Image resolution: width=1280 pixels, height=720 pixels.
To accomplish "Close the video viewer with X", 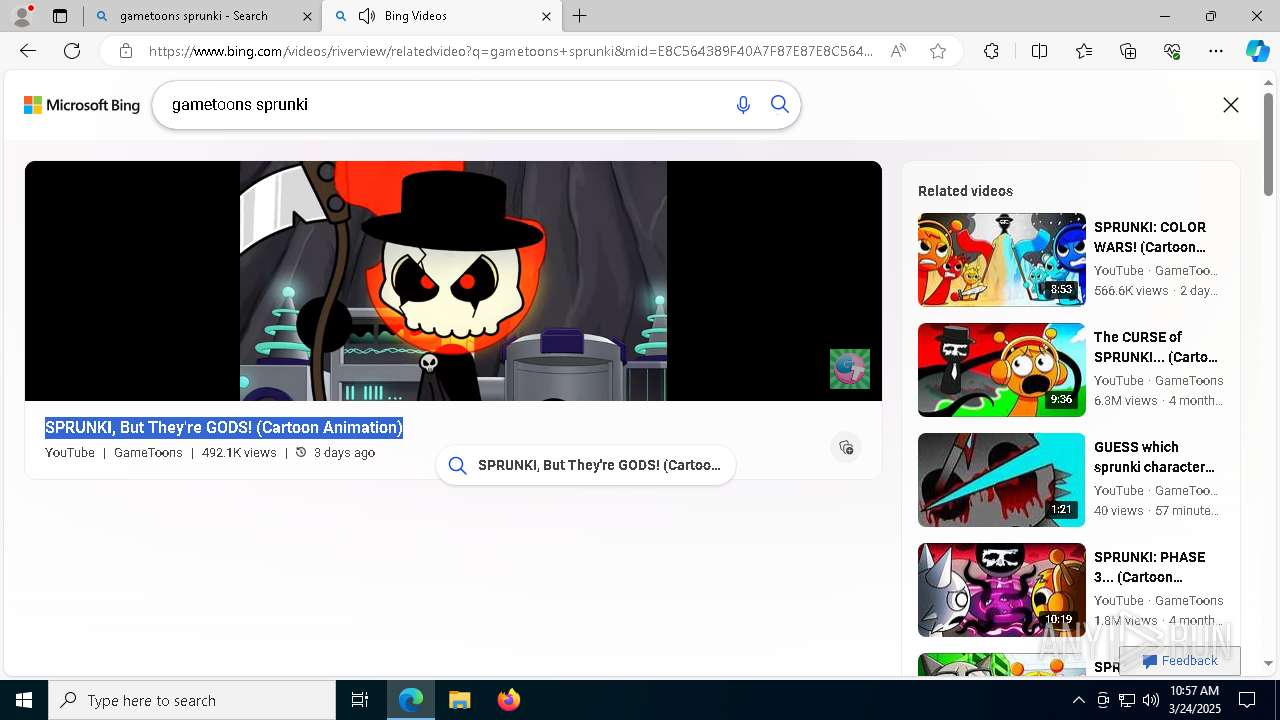I will 1231,105.
